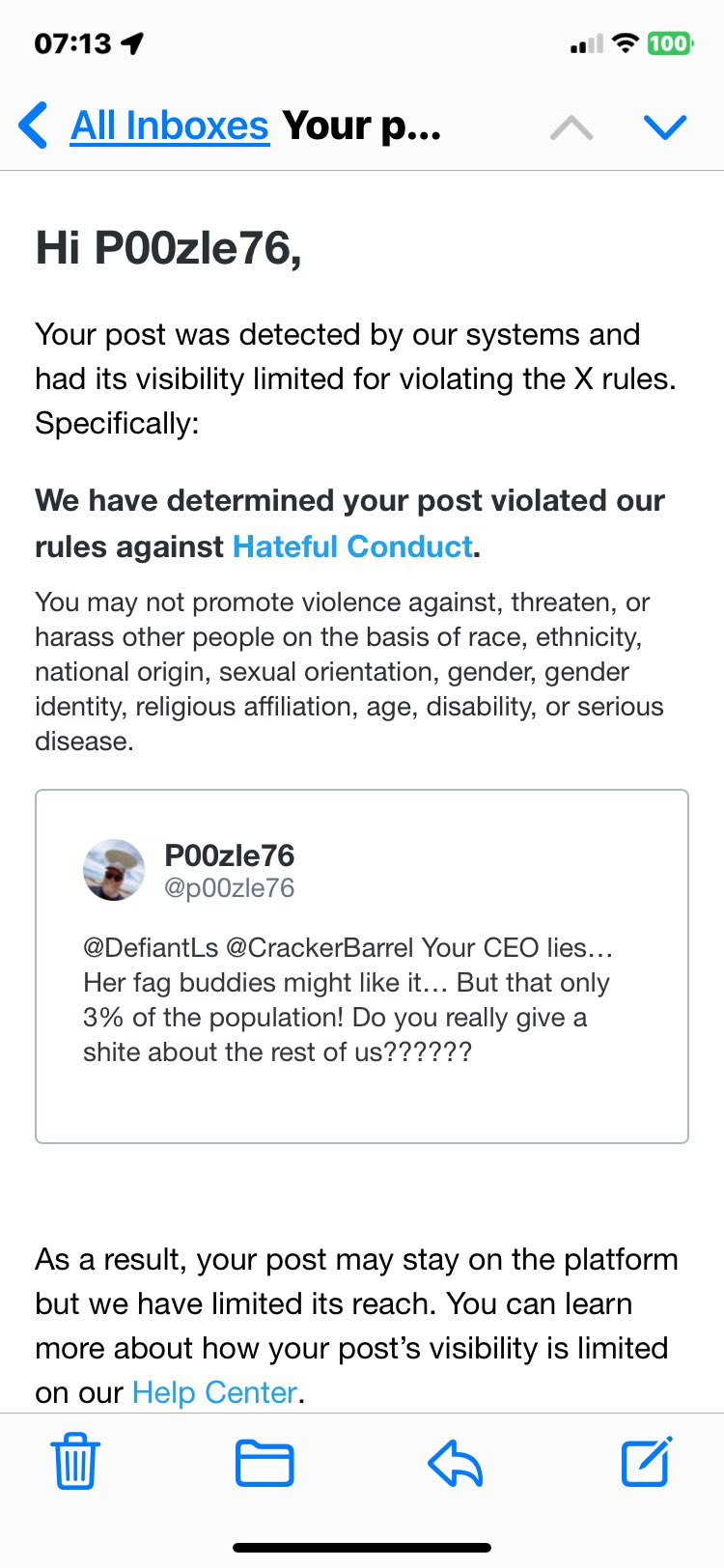Move the message using the folder icon

(265, 1462)
